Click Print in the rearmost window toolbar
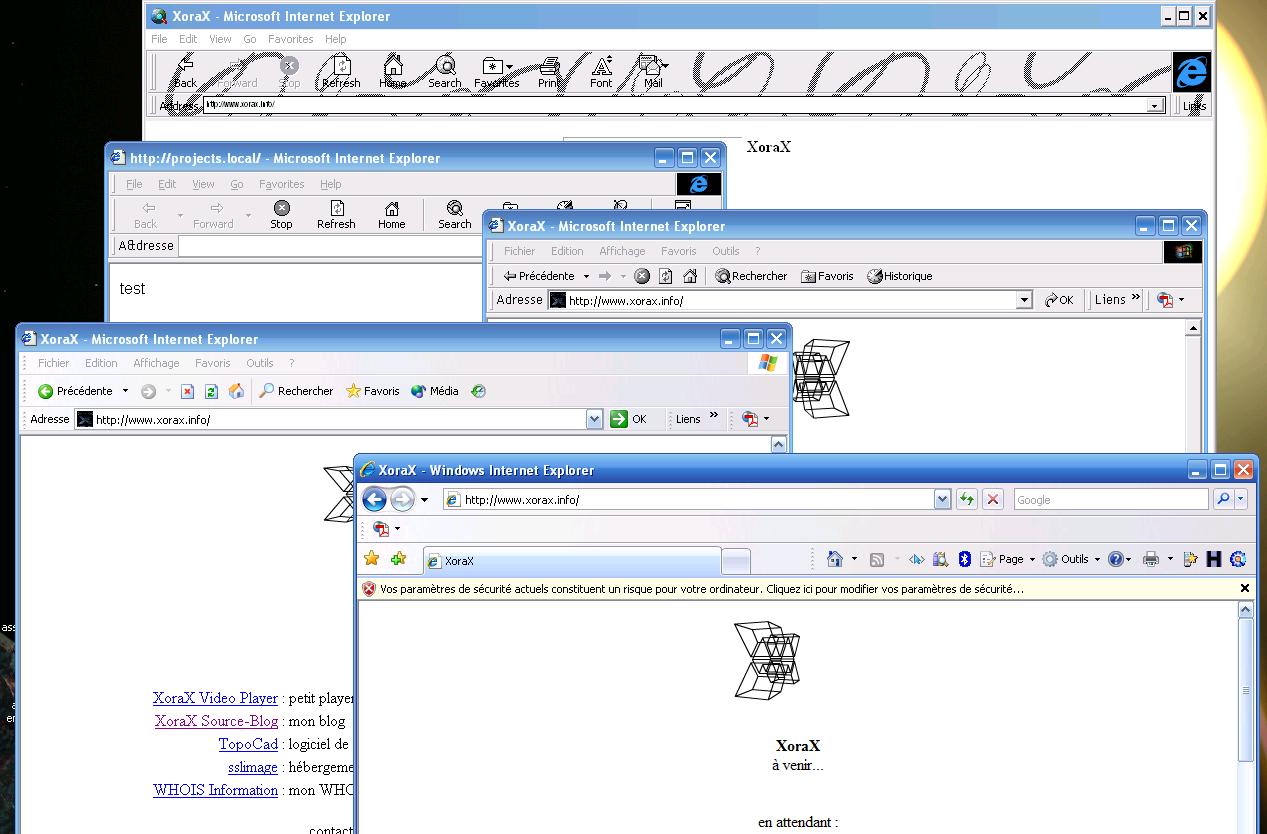This screenshot has width=1267, height=834. 549,73
